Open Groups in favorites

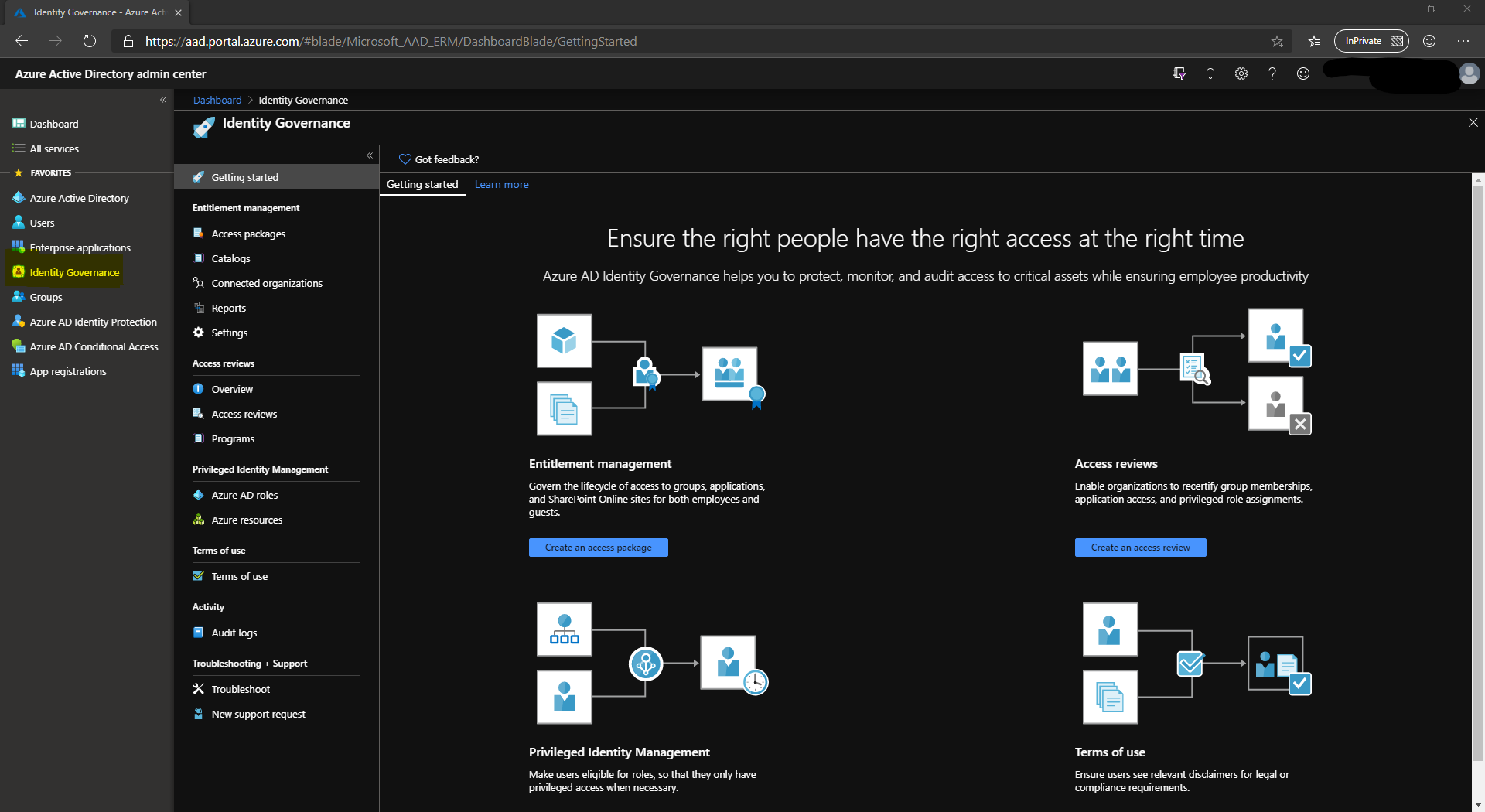tap(37, 297)
